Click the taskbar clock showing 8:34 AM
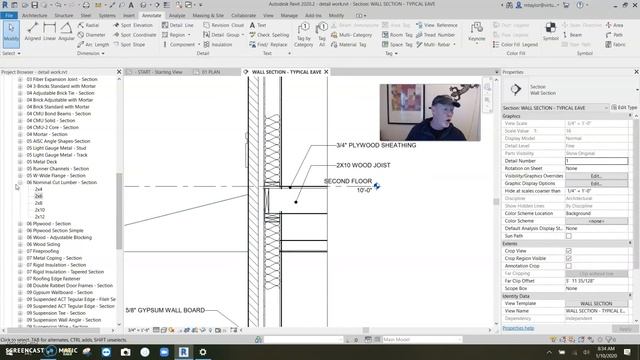640x360 pixels. tap(606, 352)
